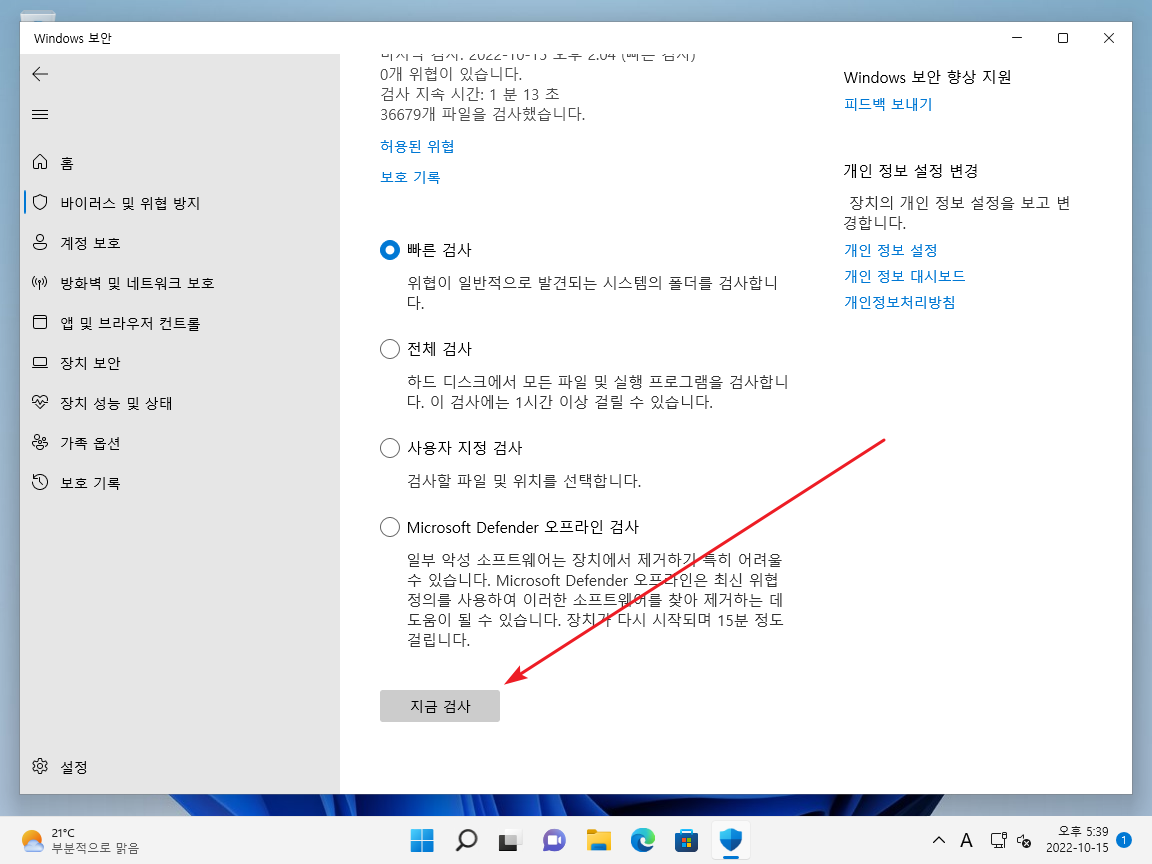1152x864 pixels.
Task: Open the 보호 기록 link in main pane
Action: point(410,177)
